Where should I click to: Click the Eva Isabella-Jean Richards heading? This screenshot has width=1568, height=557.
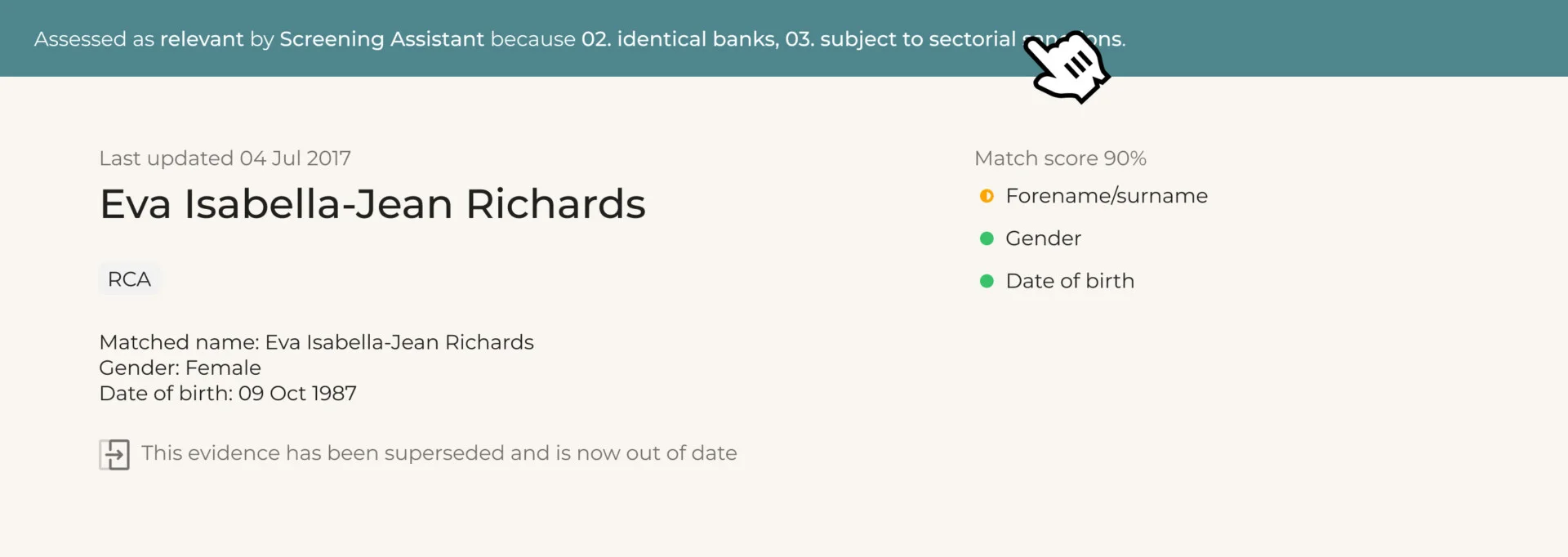coord(372,204)
